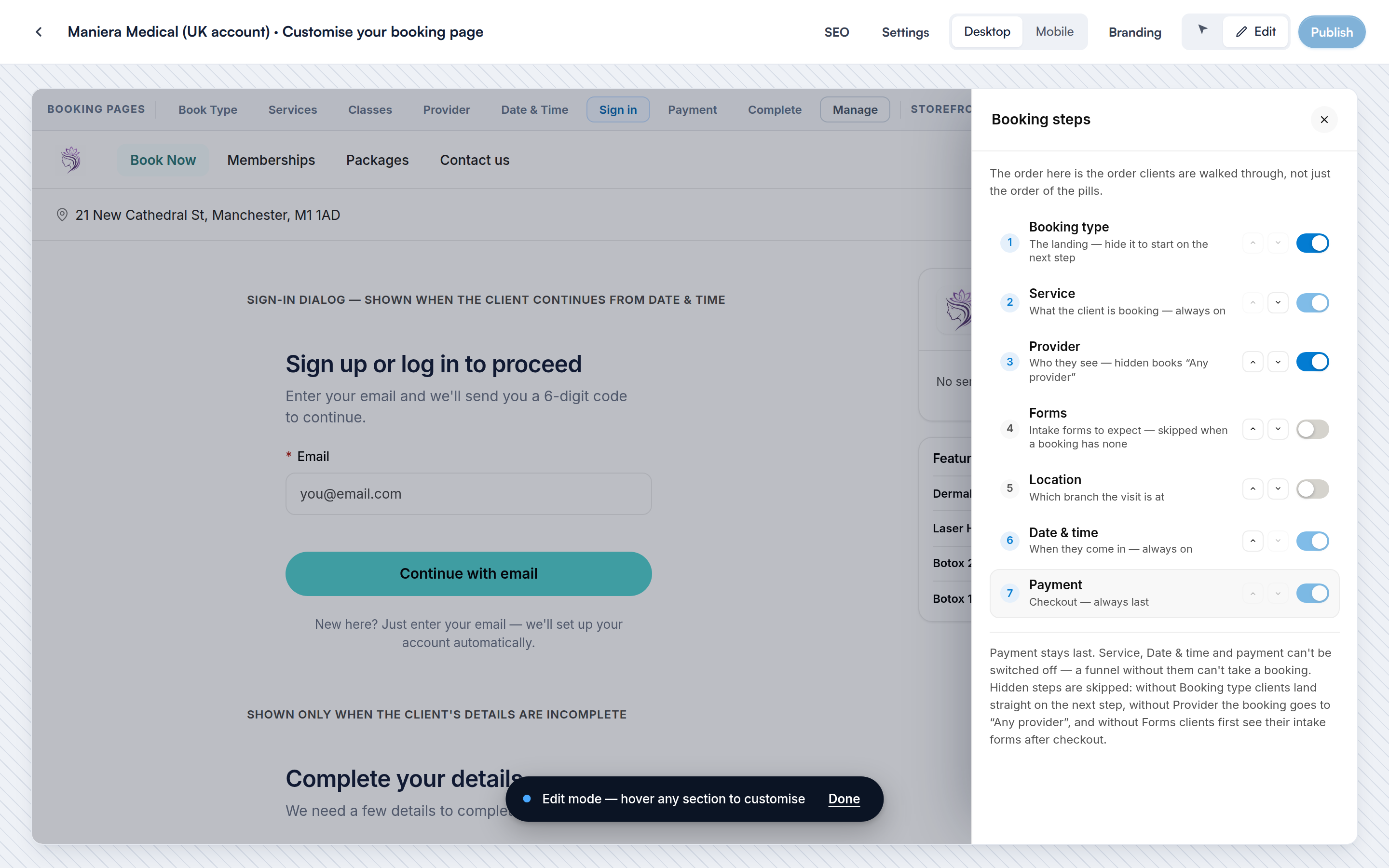Viewport: 1389px width, 868px height.
Task: Select the Manage tab
Action: pos(855,109)
